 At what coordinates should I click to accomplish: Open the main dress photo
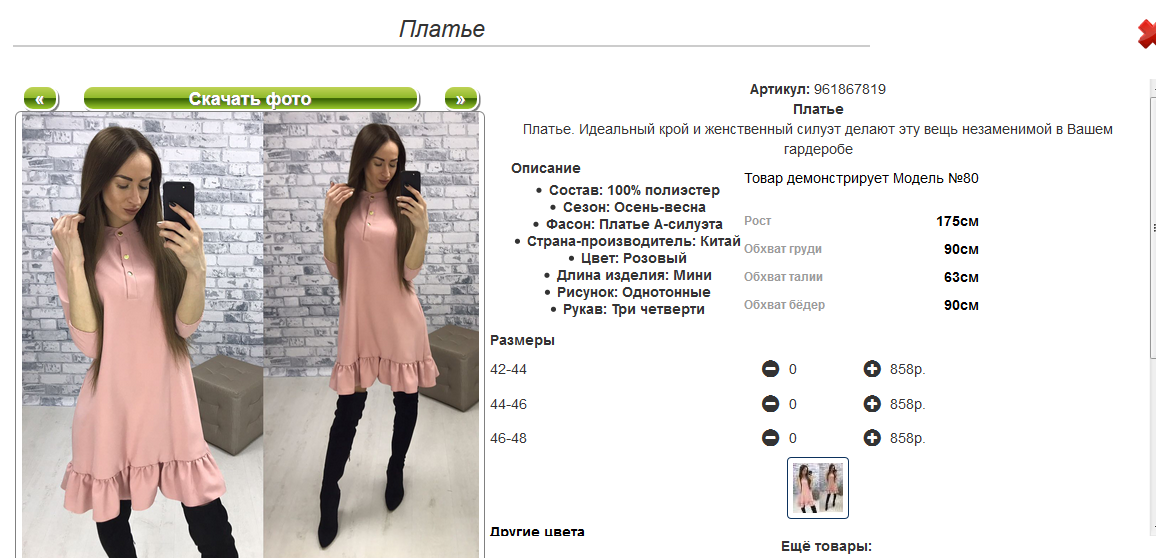point(250,335)
